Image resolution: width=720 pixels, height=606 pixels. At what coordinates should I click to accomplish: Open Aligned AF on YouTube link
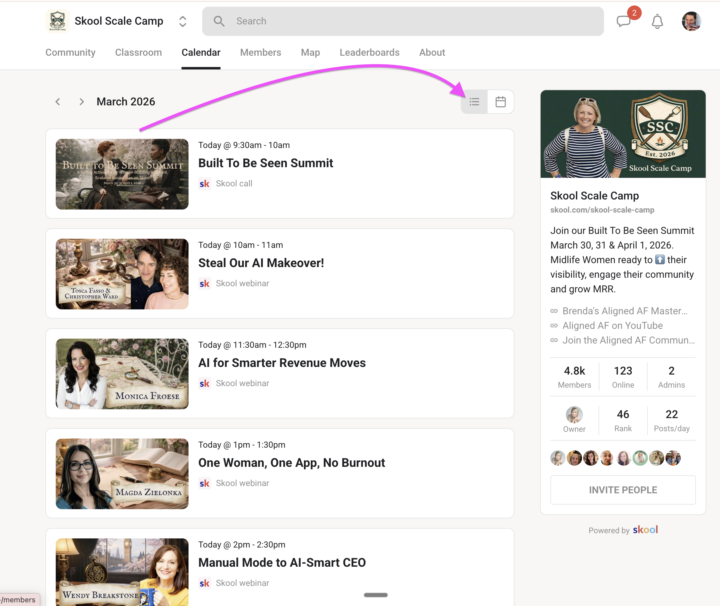(x=607, y=325)
